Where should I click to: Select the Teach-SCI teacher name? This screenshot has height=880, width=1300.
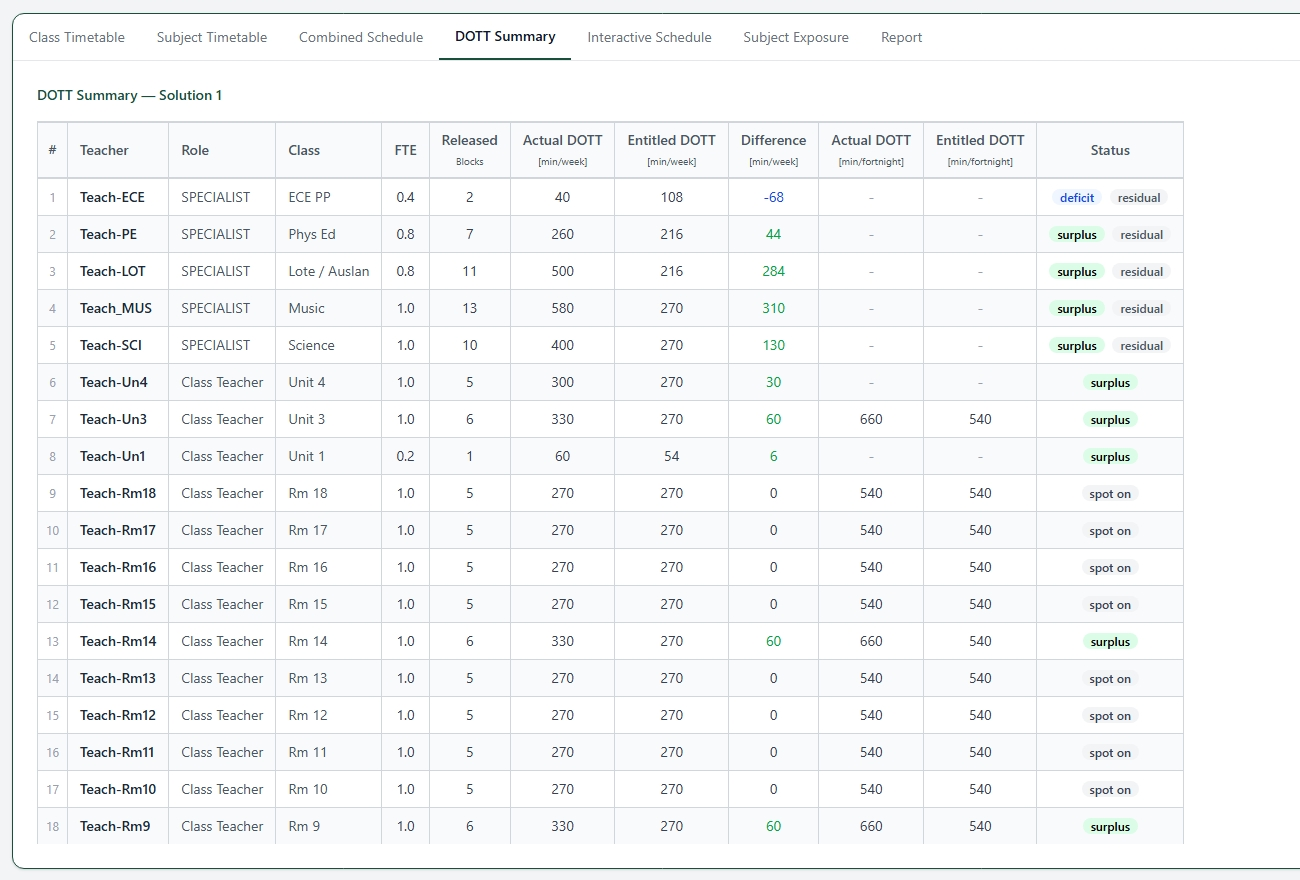coord(111,345)
